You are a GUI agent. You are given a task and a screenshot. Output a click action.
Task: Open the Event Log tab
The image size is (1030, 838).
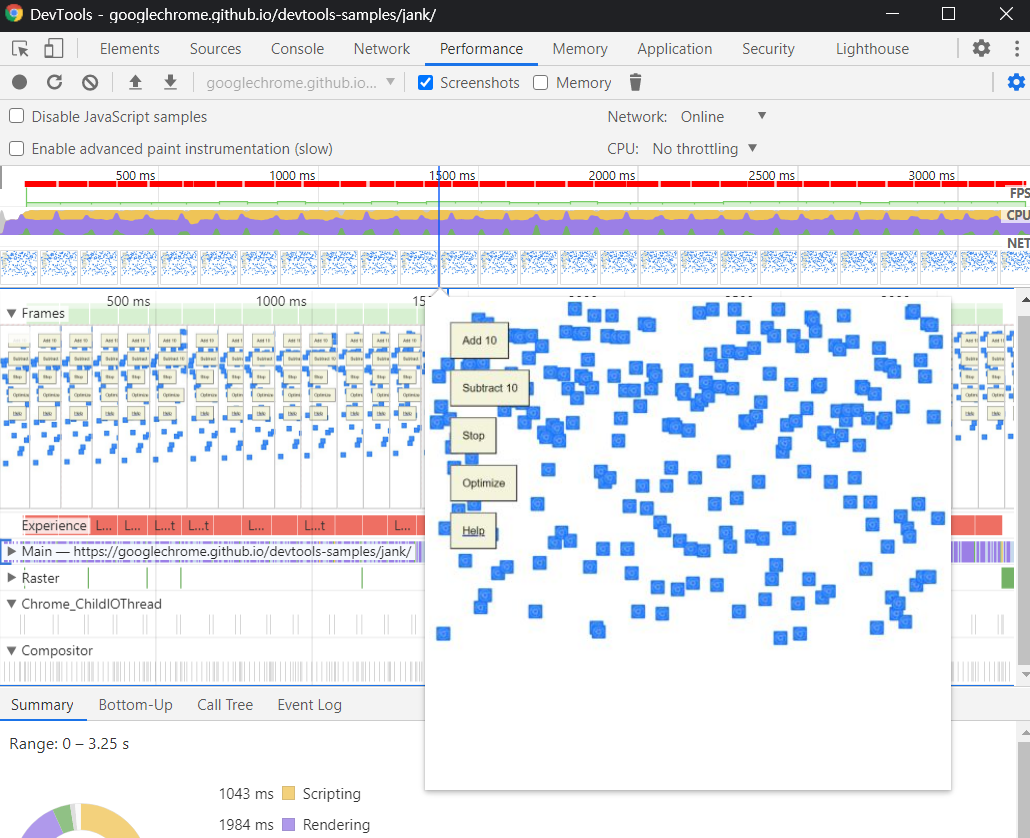(x=309, y=705)
